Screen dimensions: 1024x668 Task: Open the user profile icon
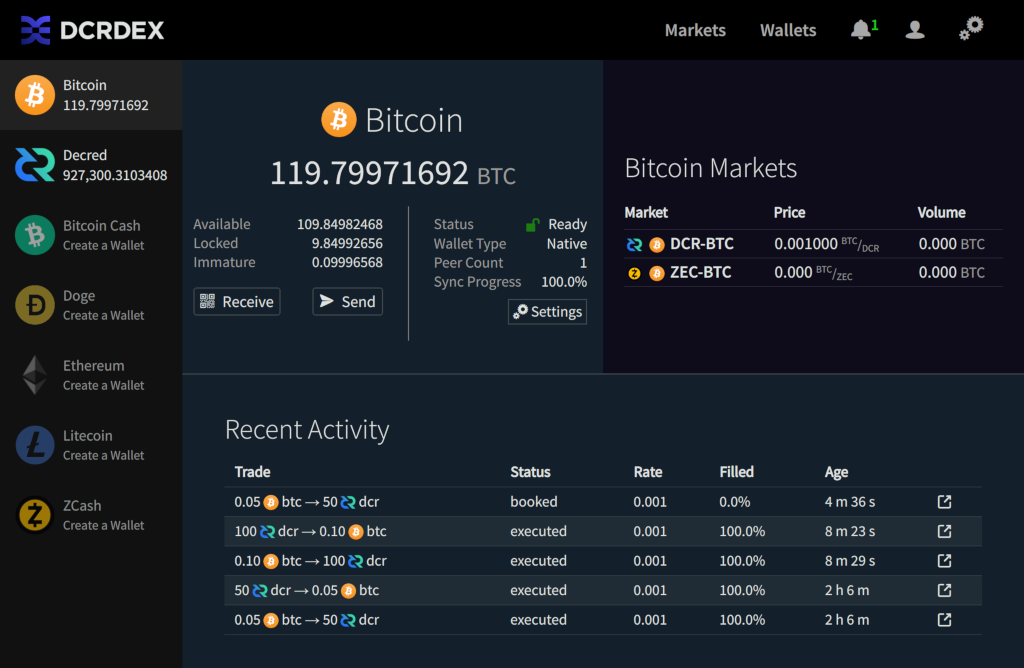[x=915, y=29]
